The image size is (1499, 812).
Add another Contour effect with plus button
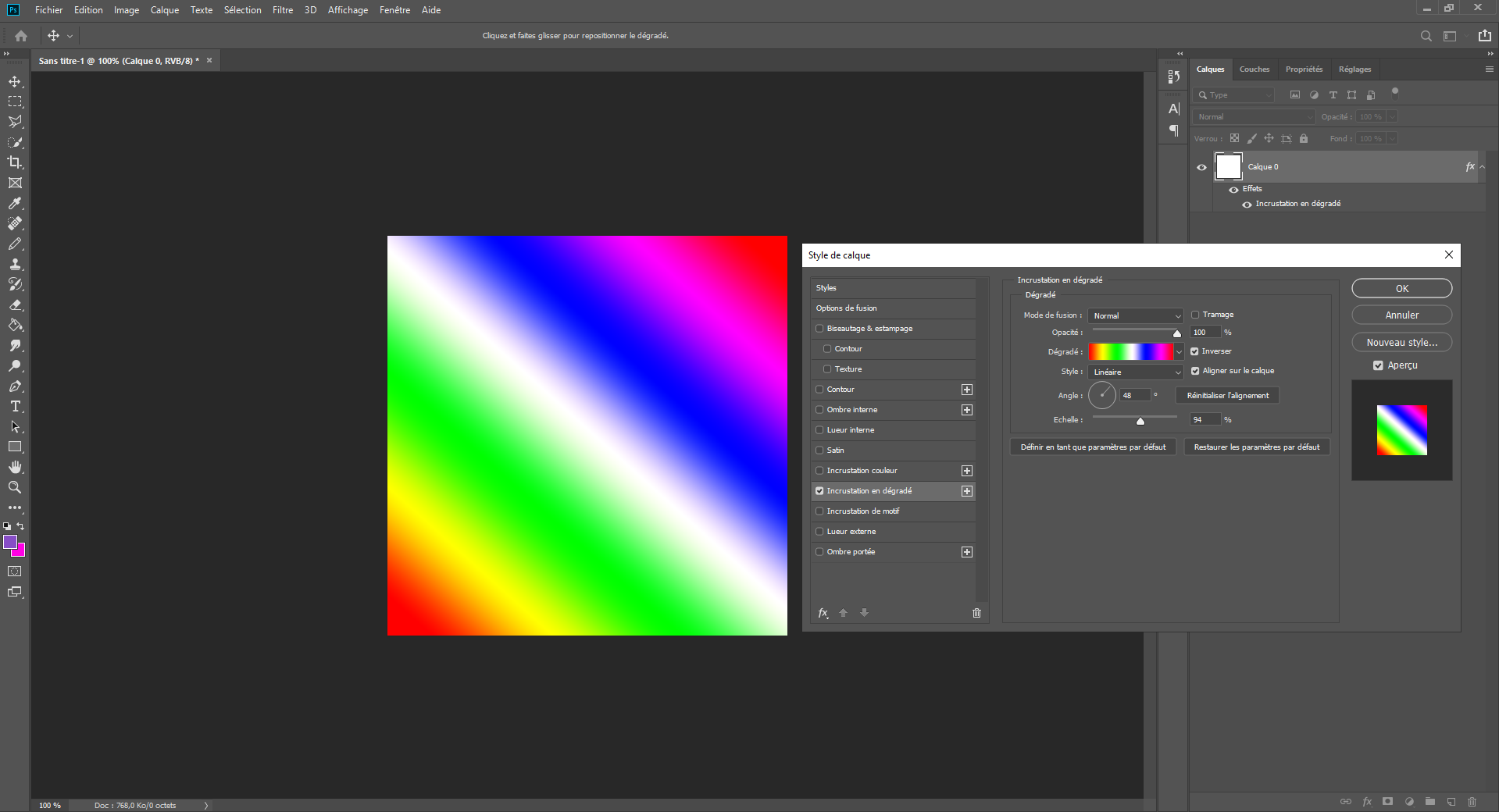pos(967,390)
